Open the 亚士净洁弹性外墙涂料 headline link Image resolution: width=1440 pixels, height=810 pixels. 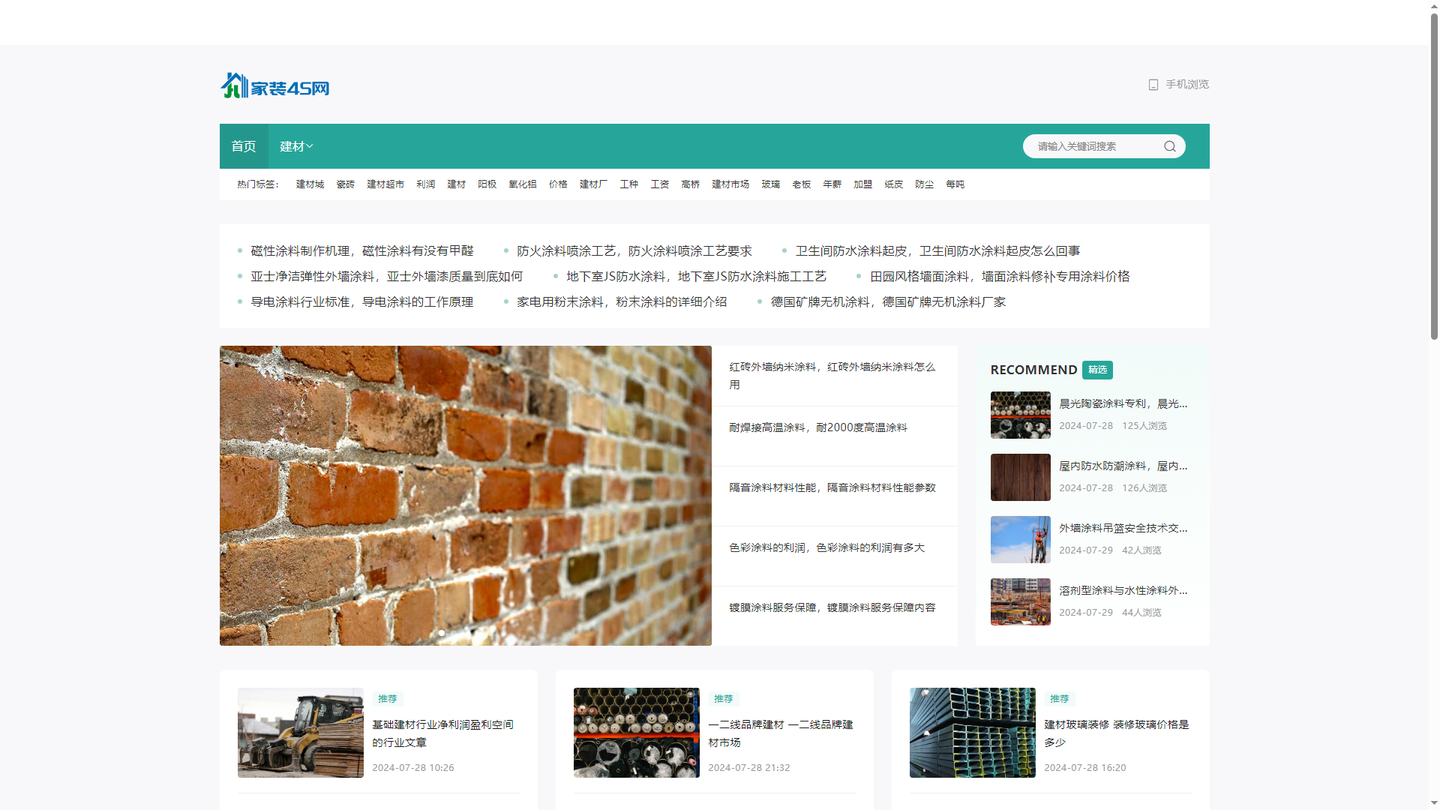pyautogui.click(x=387, y=276)
